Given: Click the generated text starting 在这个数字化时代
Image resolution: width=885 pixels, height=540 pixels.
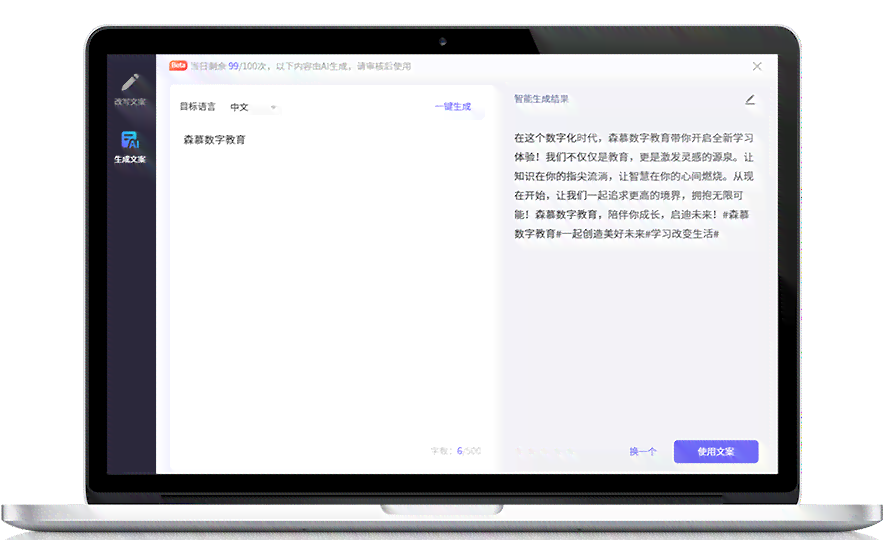Looking at the screenshot, I should [x=633, y=186].
